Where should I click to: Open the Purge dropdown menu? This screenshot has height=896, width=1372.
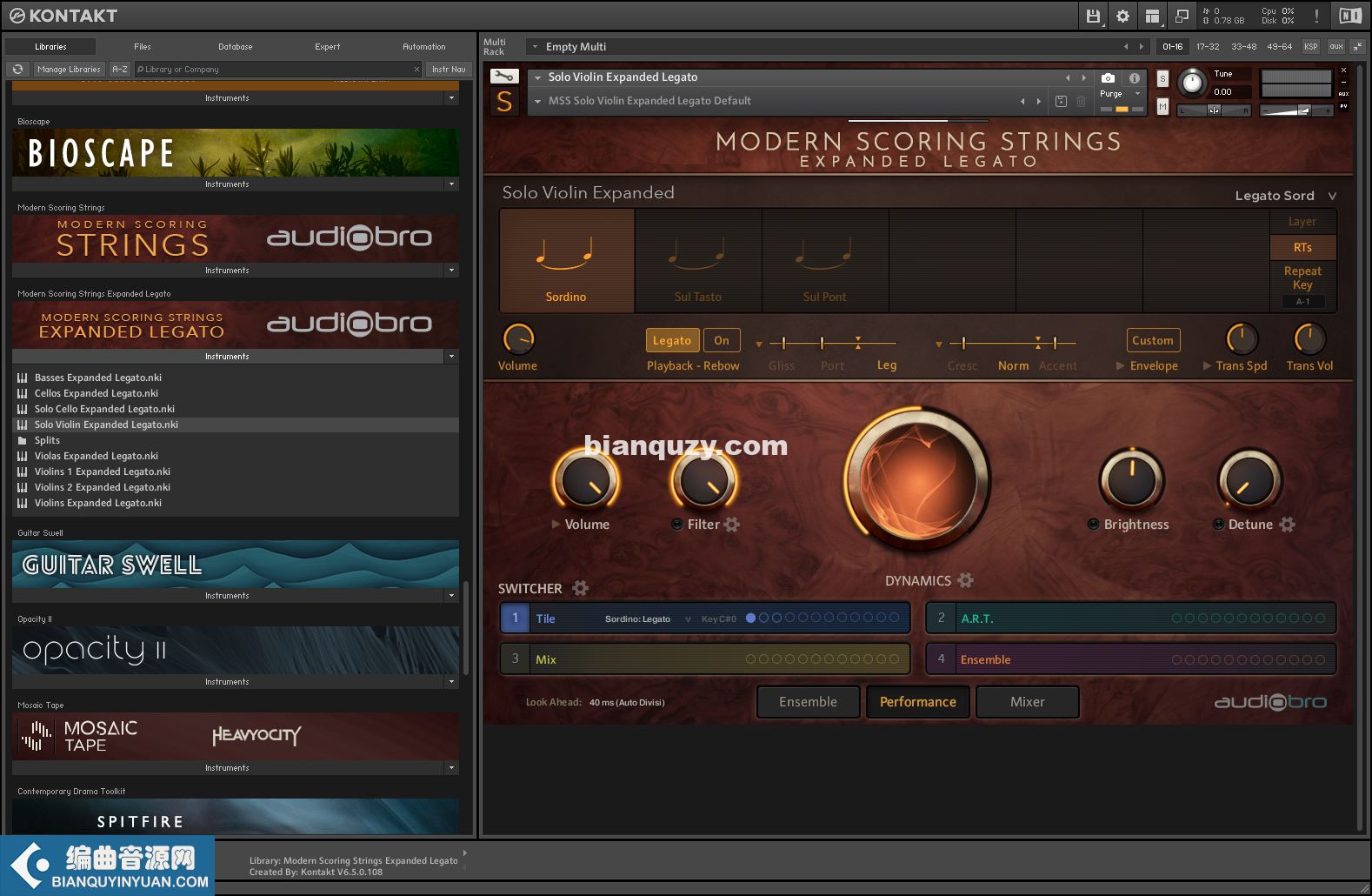[x=1120, y=94]
